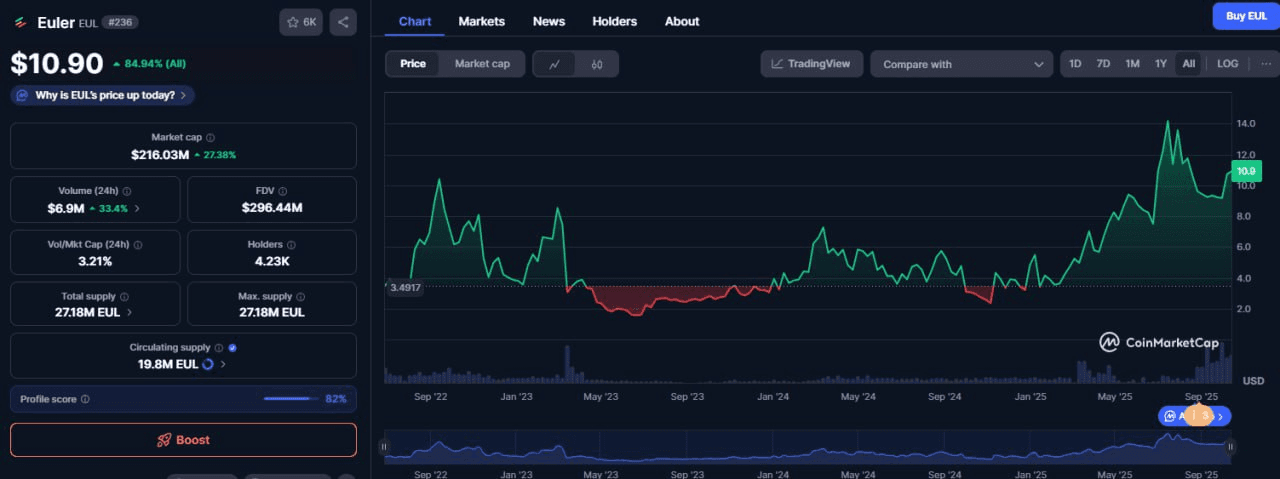Image resolution: width=1280 pixels, height=479 pixels.
Task: Open the Holders tab
Action: [614, 21]
